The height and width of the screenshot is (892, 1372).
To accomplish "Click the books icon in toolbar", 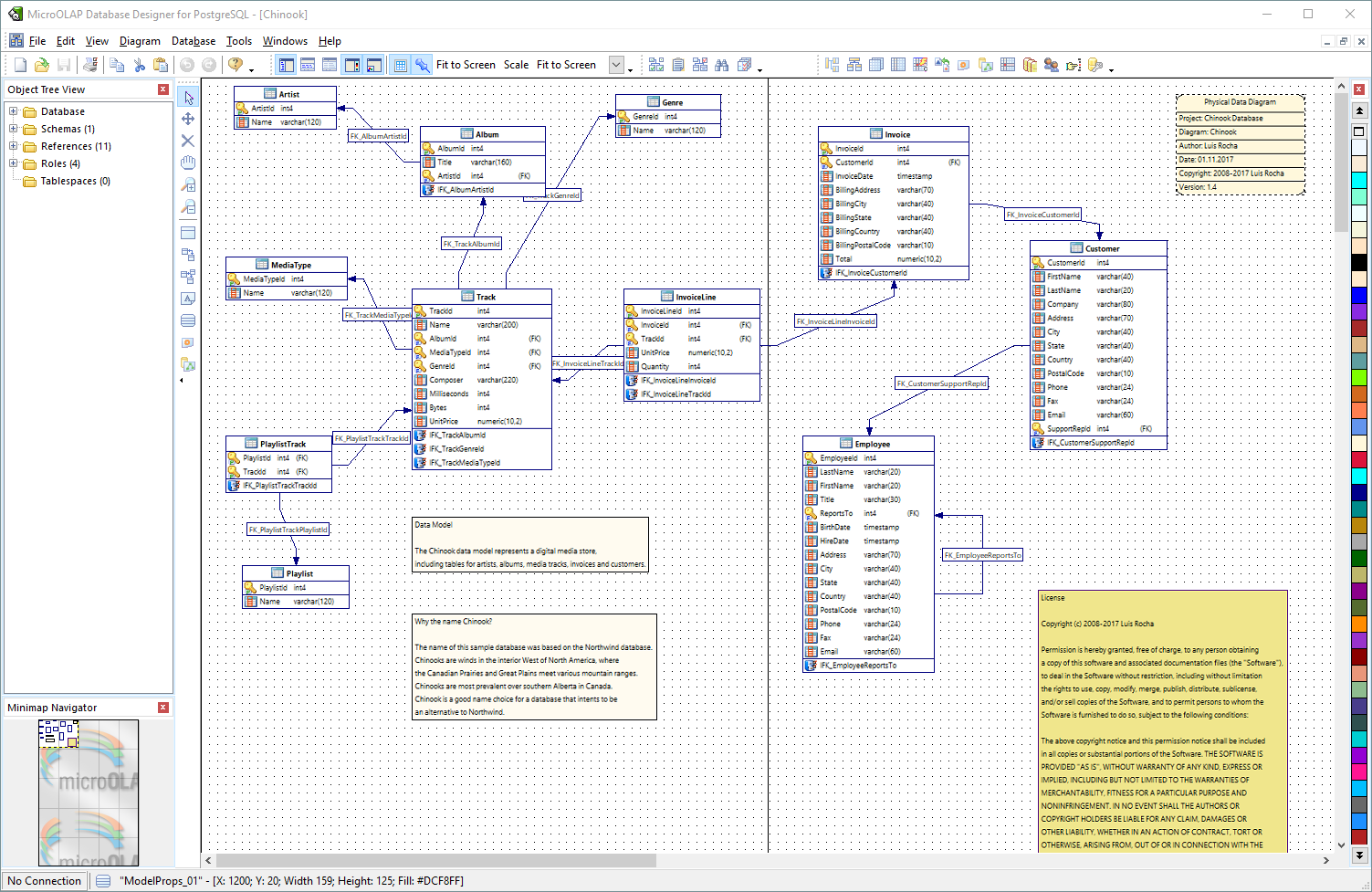I will coord(1030,65).
